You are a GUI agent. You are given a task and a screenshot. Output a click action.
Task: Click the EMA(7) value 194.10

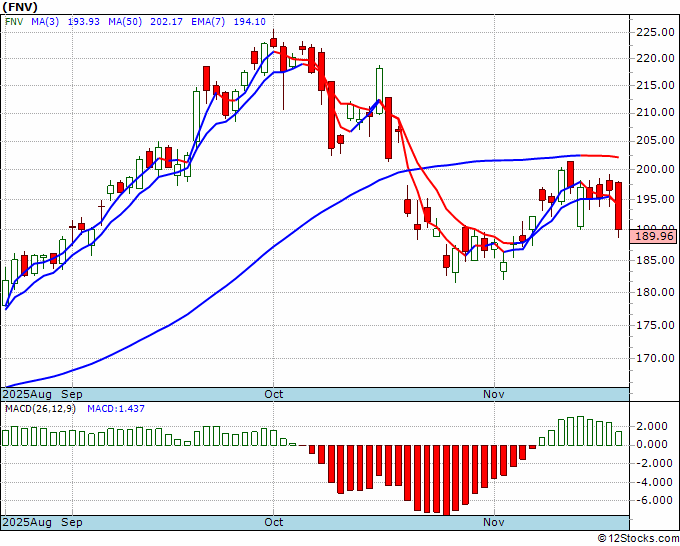[x=249, y=22]
